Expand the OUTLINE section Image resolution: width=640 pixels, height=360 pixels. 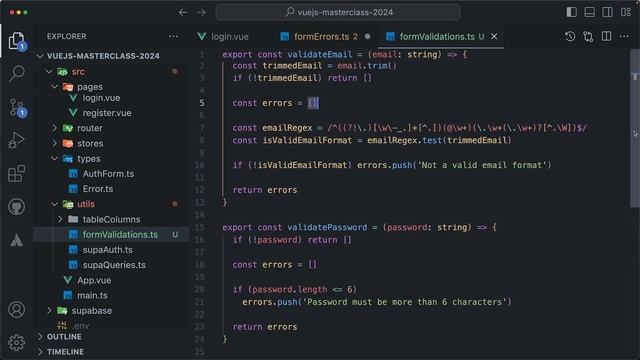(64, 337)
